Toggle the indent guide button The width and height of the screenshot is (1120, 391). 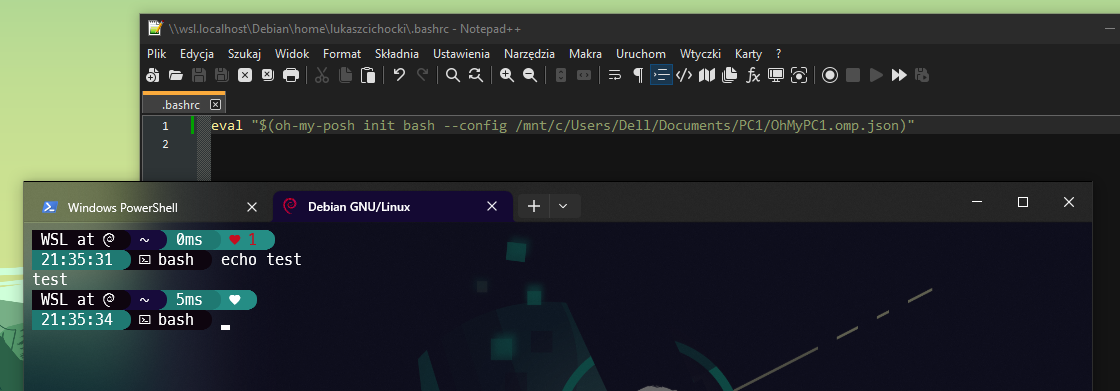pyautogui.click(x=661, y=75)
